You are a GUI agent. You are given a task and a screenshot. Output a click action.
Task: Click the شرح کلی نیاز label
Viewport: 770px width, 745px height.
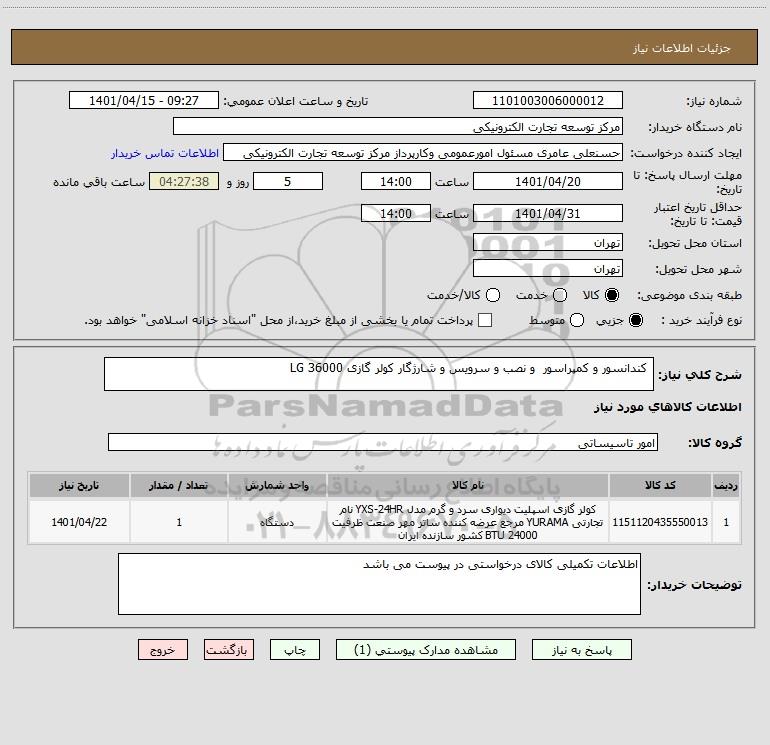click(700, 375)
